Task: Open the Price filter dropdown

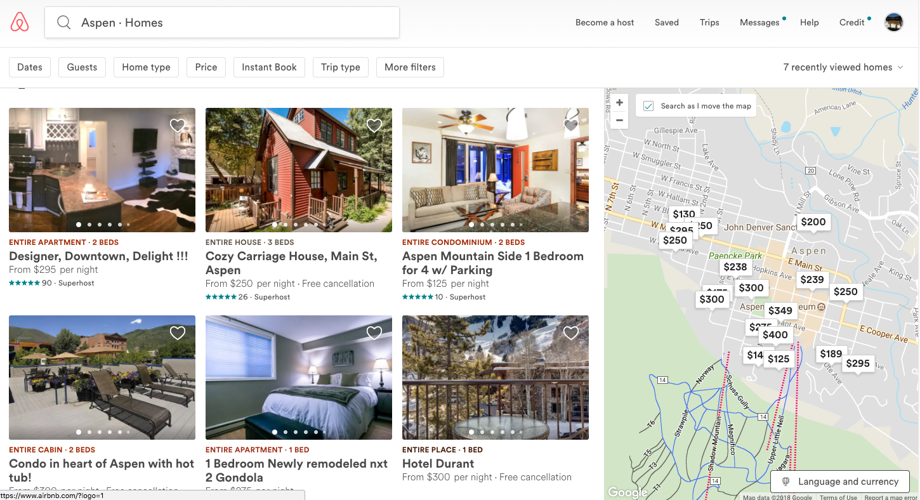Action: click(x=206, y=67)
